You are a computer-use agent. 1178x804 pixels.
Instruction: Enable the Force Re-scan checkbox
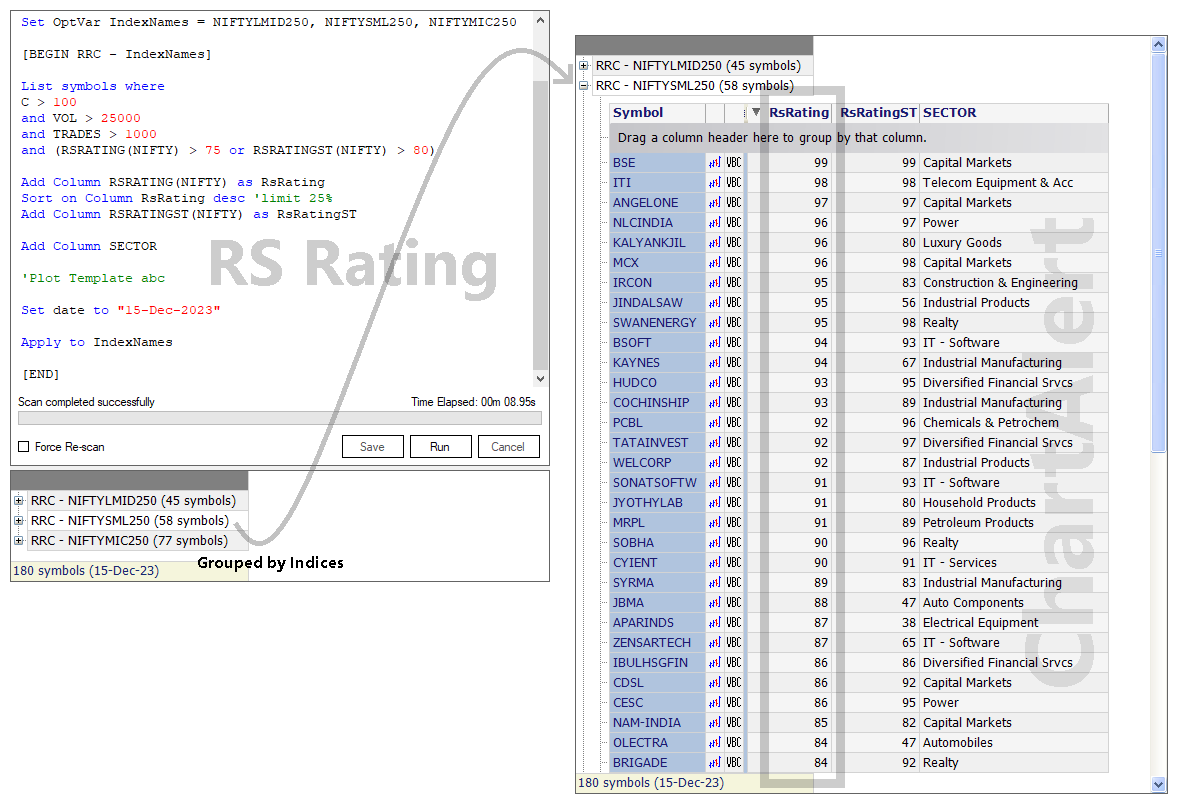click(23, 447)
